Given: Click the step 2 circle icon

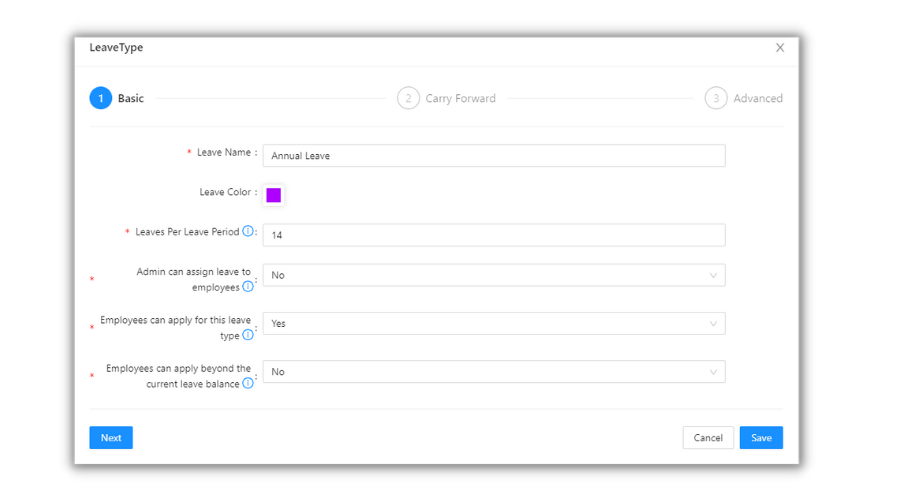Looking at the screenshot, I should 408,98.
